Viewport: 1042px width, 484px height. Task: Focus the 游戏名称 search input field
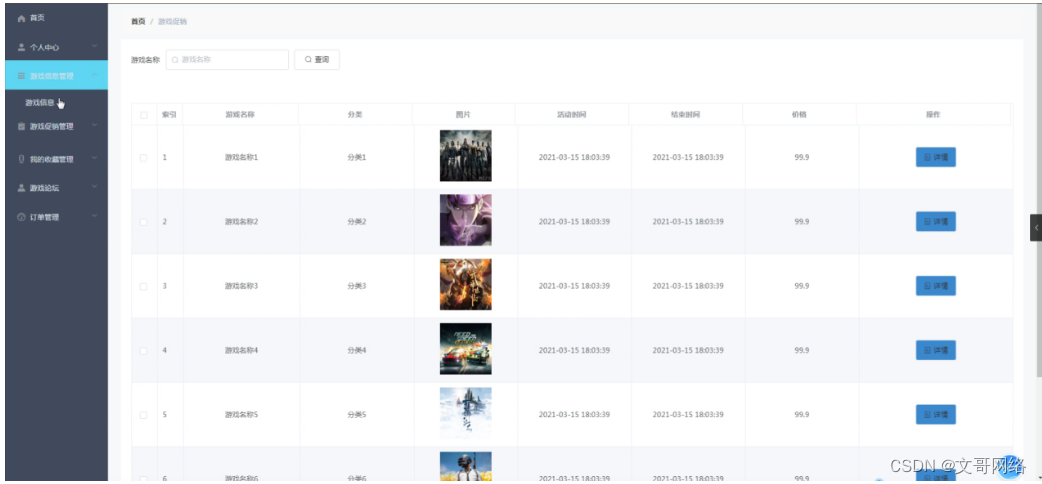pos(227,60)
